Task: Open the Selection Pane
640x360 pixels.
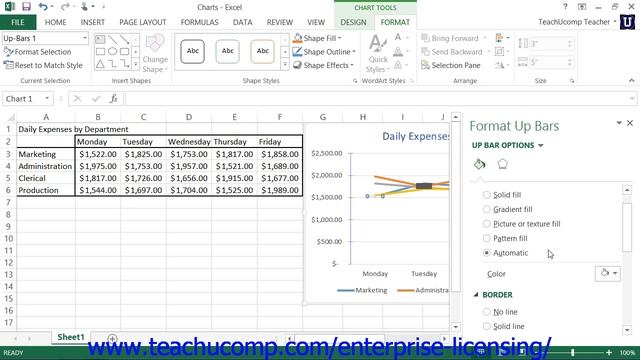Action: tap(451, 65)
